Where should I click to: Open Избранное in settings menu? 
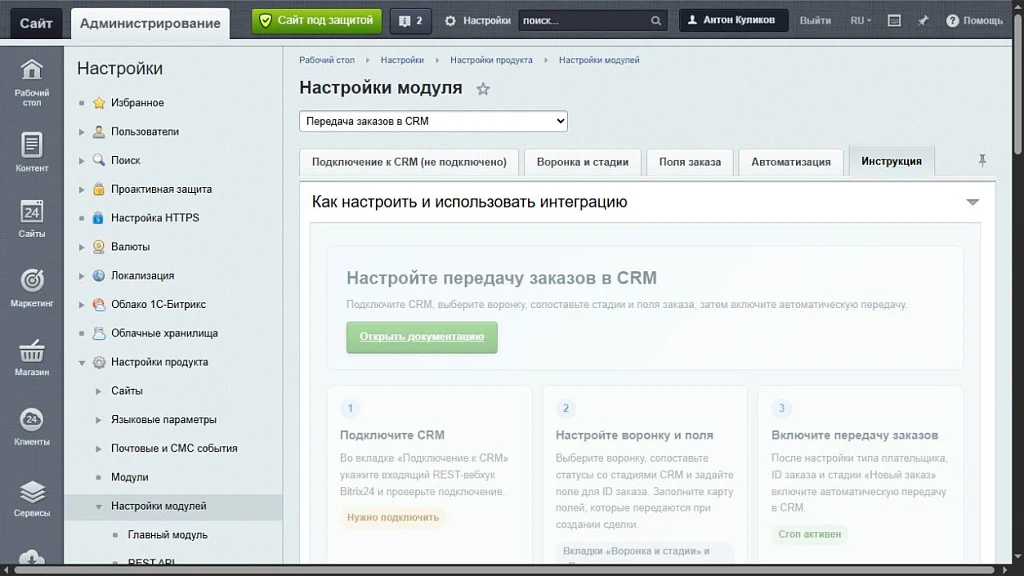tap(137, 103)
